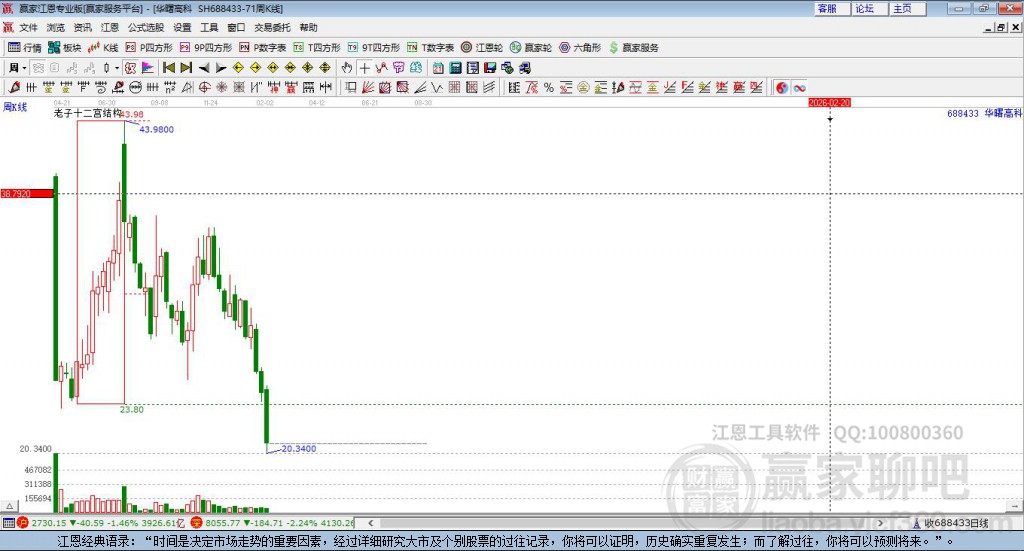Jump to the last bar with skip-to-end icon
1024x551 pixels.
point(186,68)
